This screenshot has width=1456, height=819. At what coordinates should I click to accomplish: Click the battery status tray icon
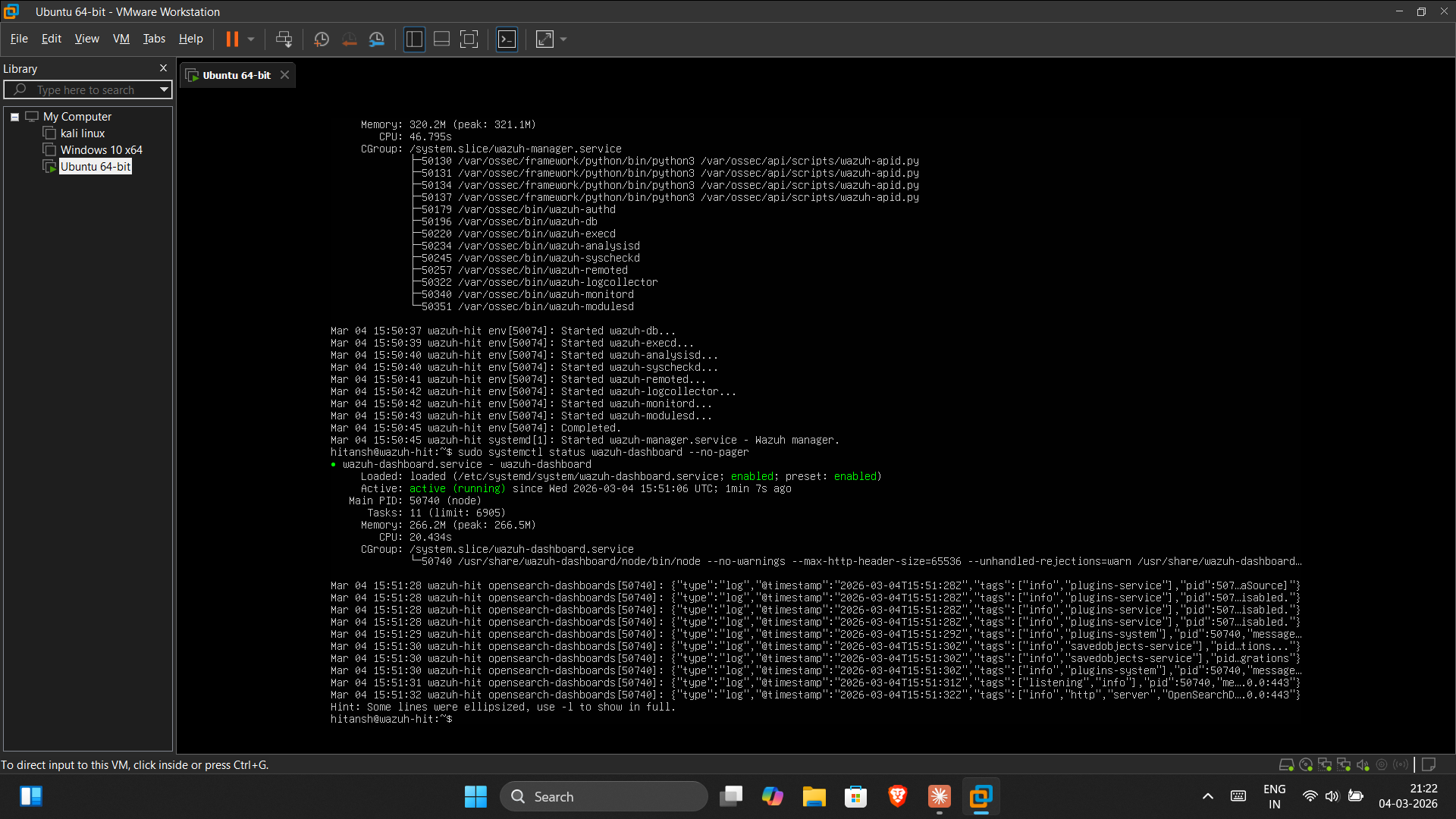click(x=1356, y=796)
